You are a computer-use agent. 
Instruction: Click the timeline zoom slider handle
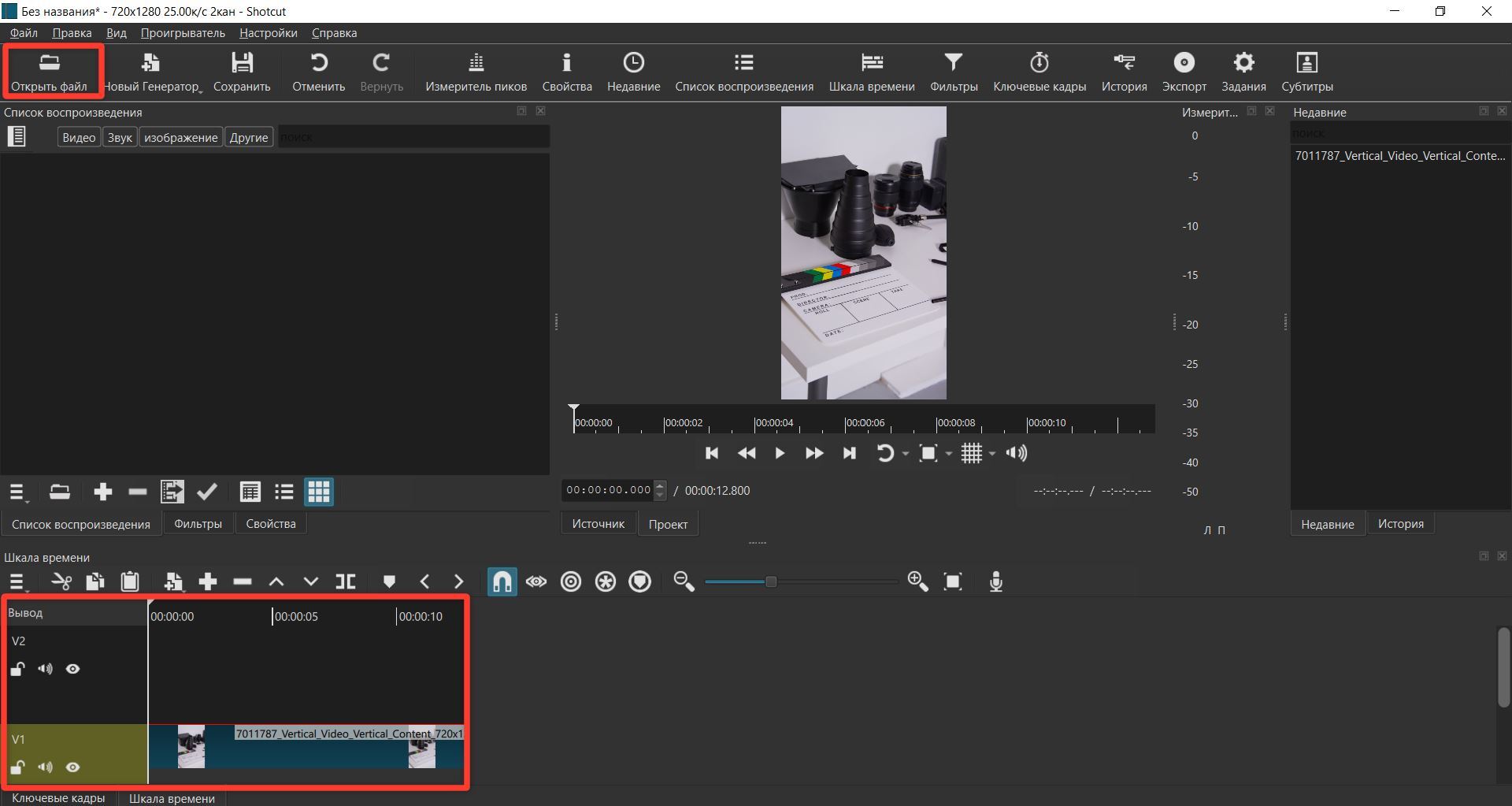click(x=771, y=582)
